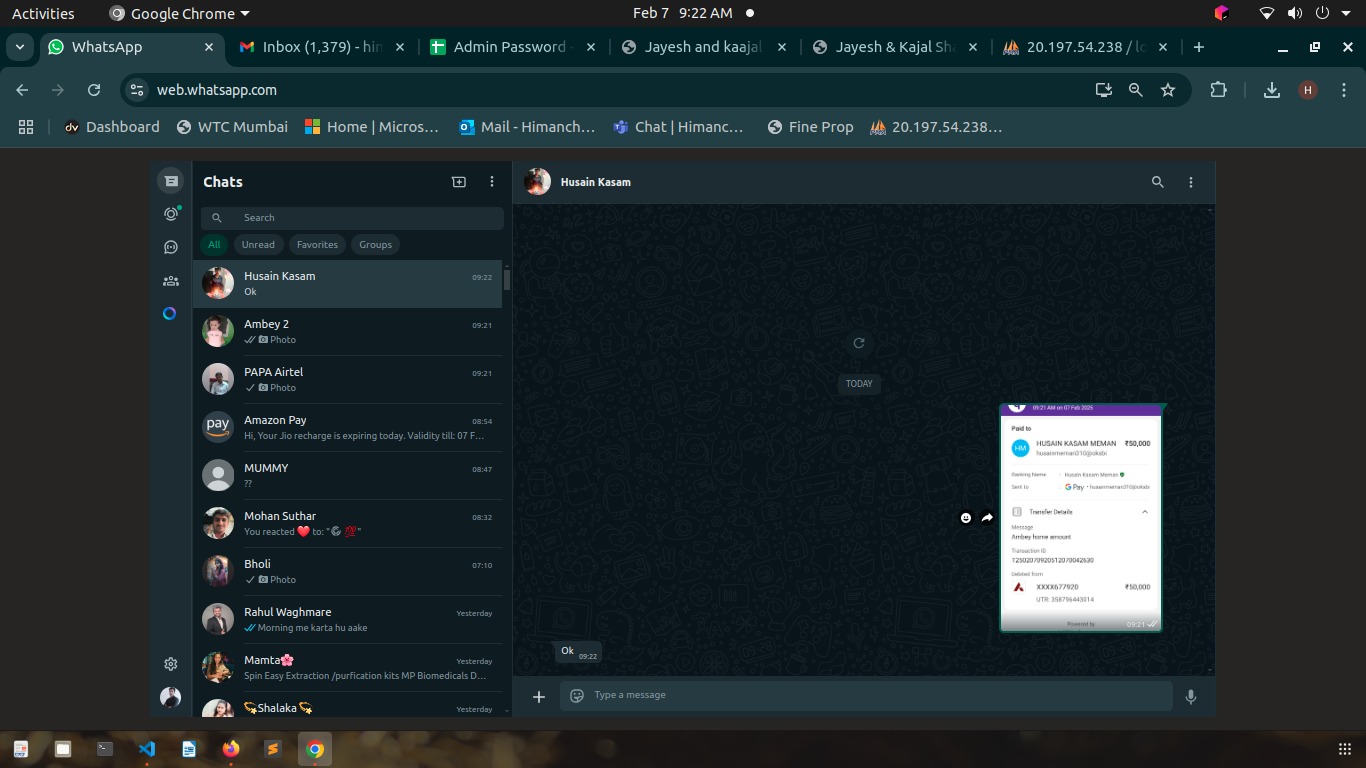Open WhatsApp settings gear icon

[171, 664]
